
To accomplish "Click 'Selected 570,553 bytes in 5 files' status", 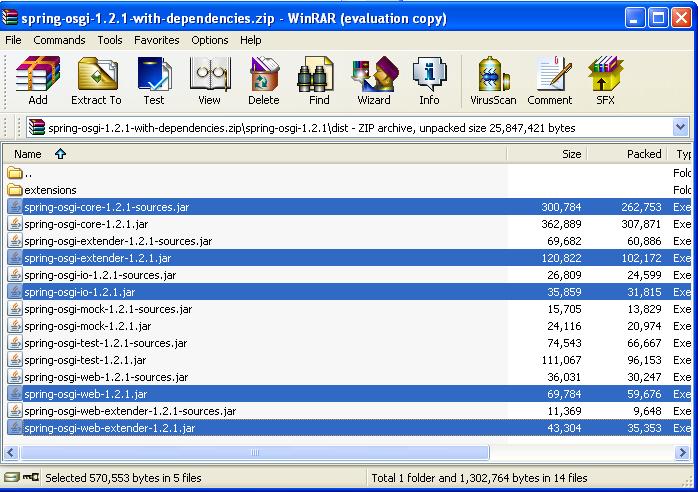I will [123, 478].
